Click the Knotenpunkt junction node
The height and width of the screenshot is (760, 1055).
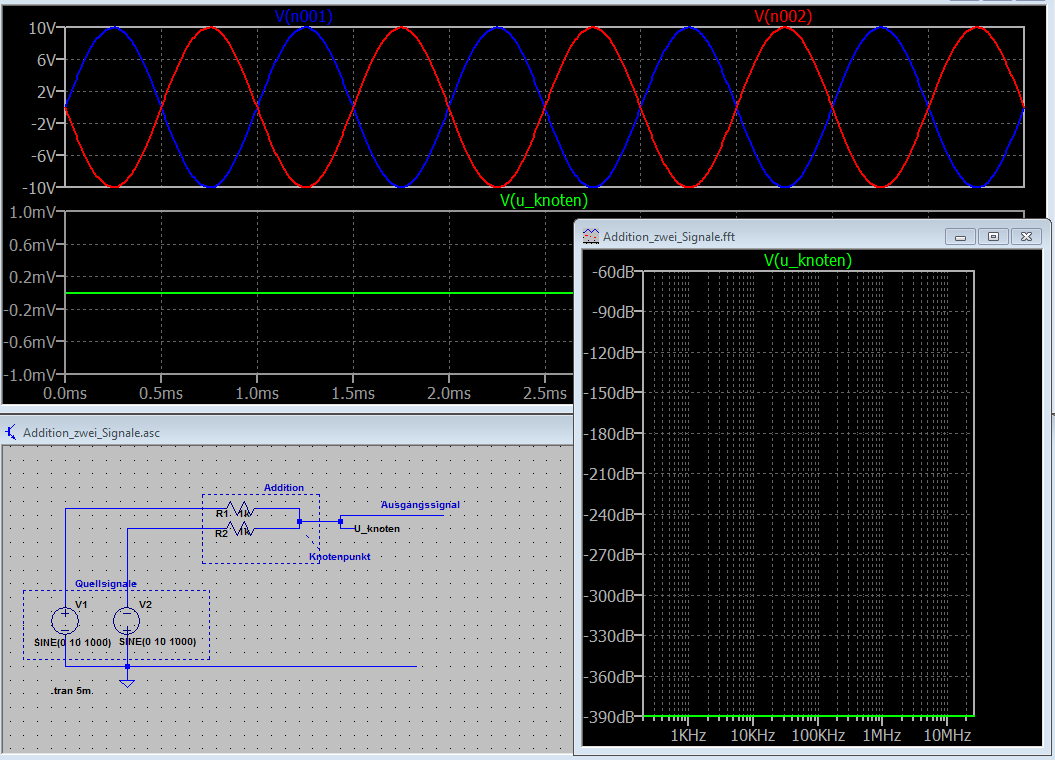point(299,522)
